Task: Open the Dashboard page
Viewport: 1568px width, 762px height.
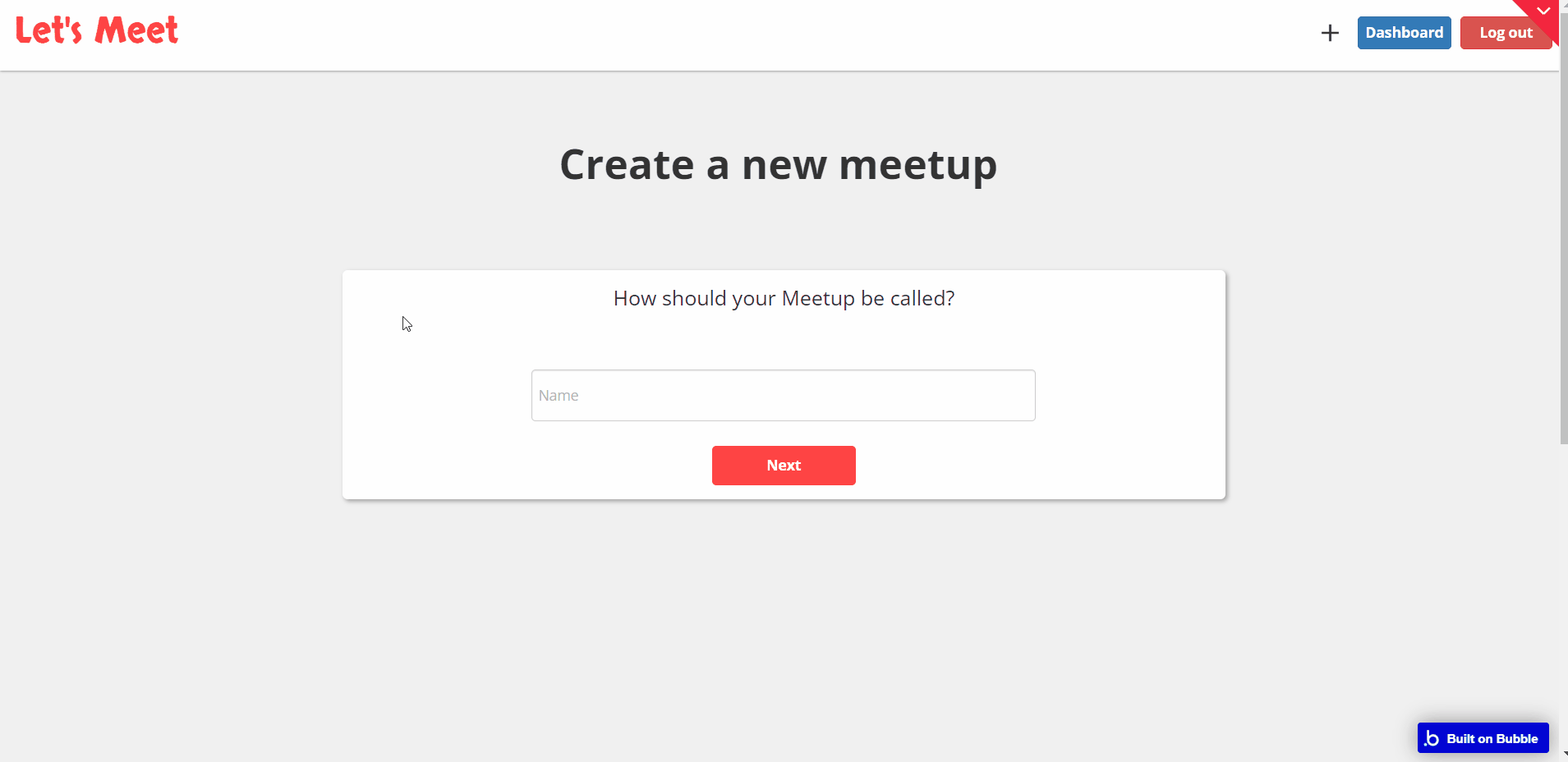Action: 1404,33
